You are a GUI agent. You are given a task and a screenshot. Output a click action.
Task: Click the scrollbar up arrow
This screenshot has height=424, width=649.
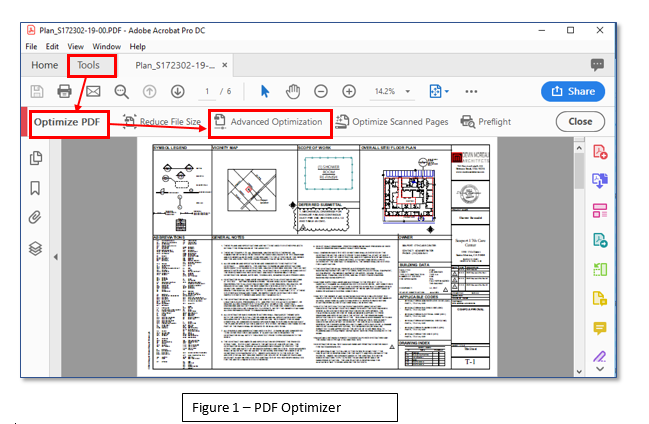[x=579, y=148]
